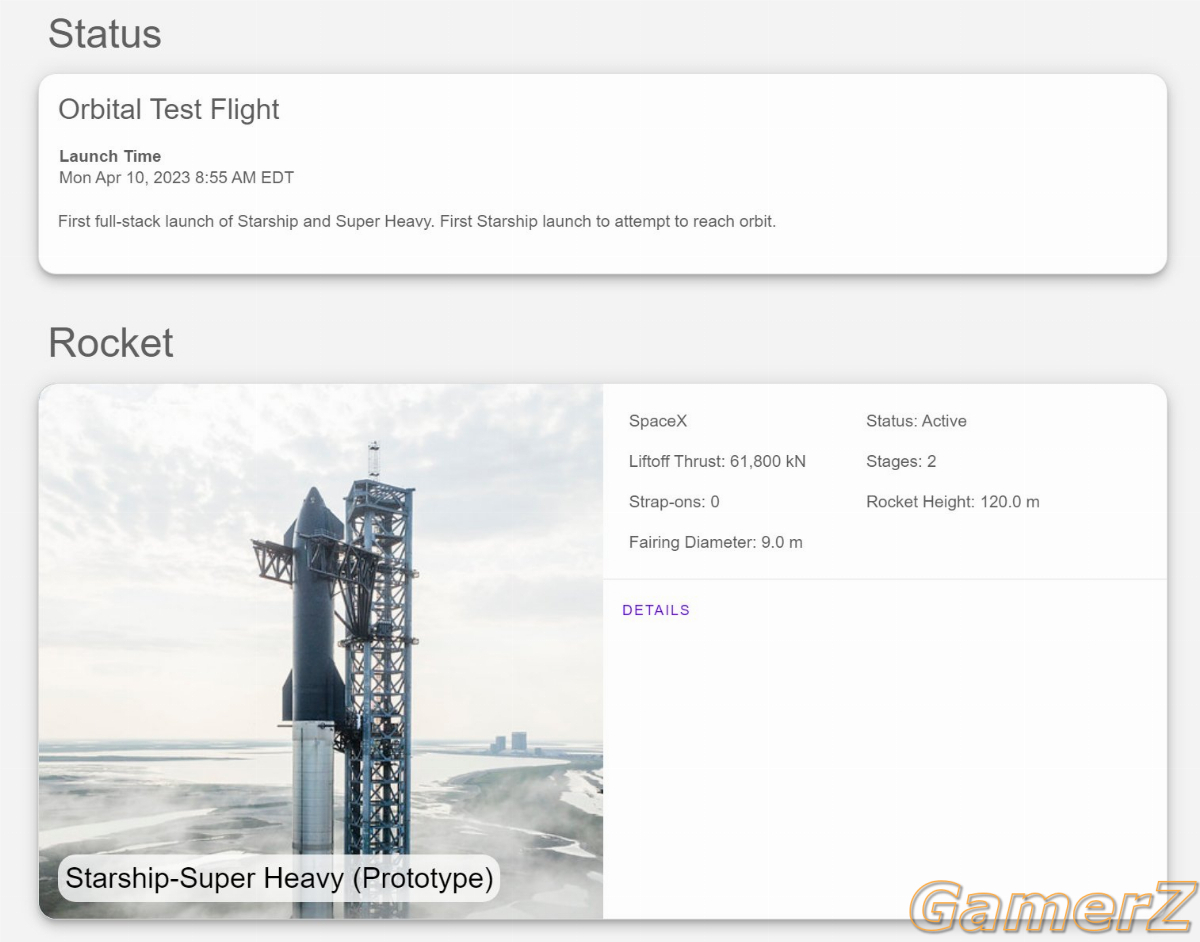Click the "Launch Time" label
This screenshot has height=942, width=1200.
[110, 156]
